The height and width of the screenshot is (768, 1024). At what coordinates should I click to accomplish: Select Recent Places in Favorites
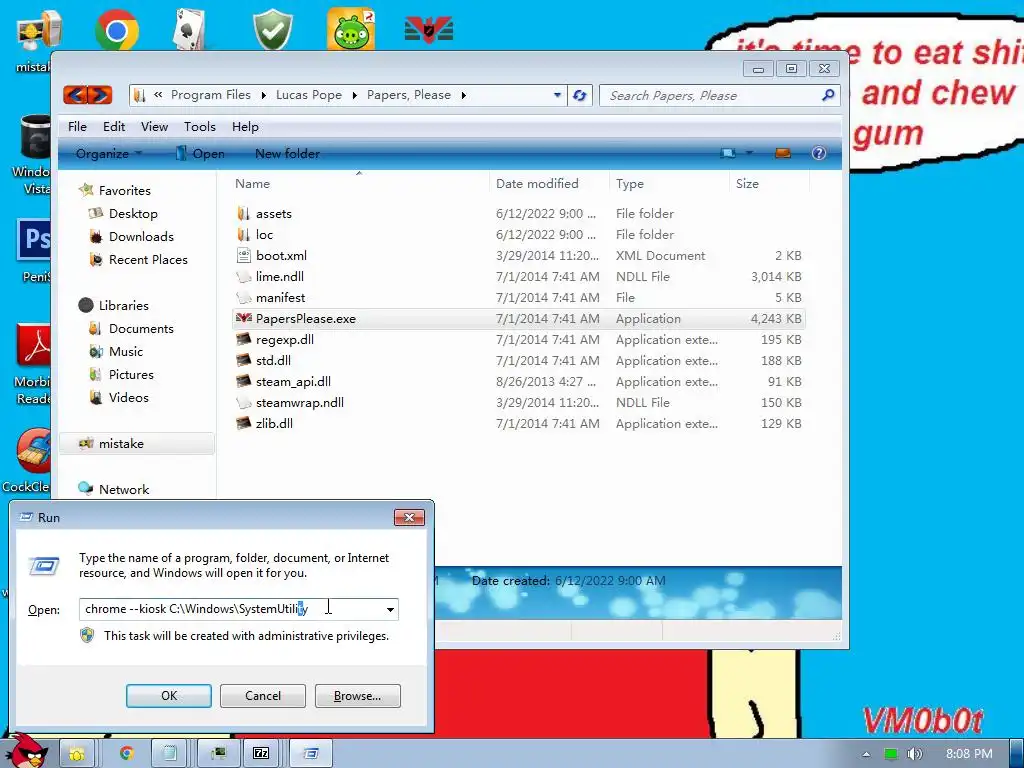point(148,259)
